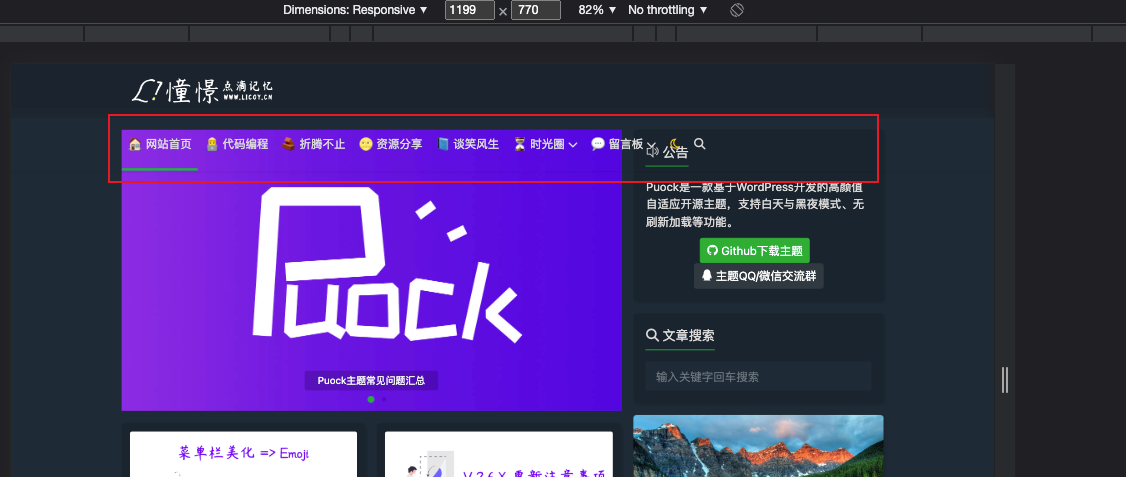The height and width of the screenshot is (477, 1126).
Task: Click the site logo 憧憬点滴记忆
Action: click(203, 91)
